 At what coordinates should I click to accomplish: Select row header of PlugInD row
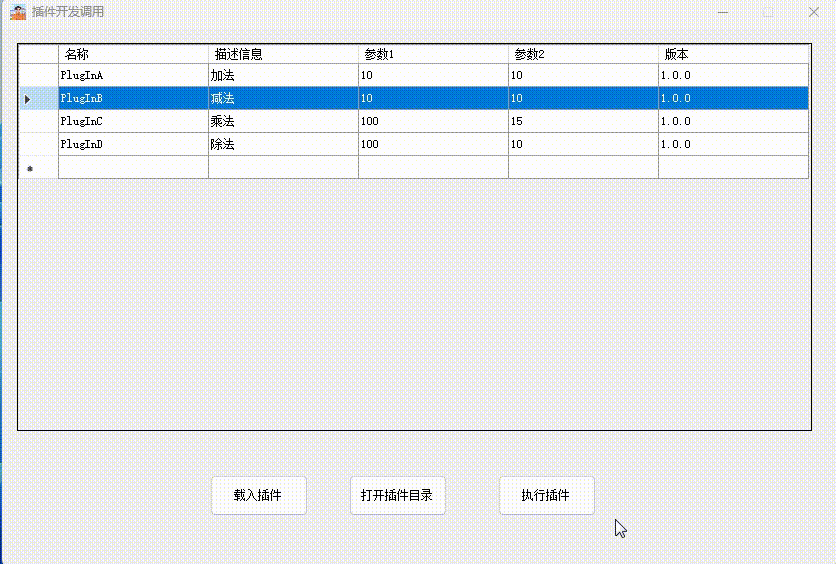tap(38, 144)
